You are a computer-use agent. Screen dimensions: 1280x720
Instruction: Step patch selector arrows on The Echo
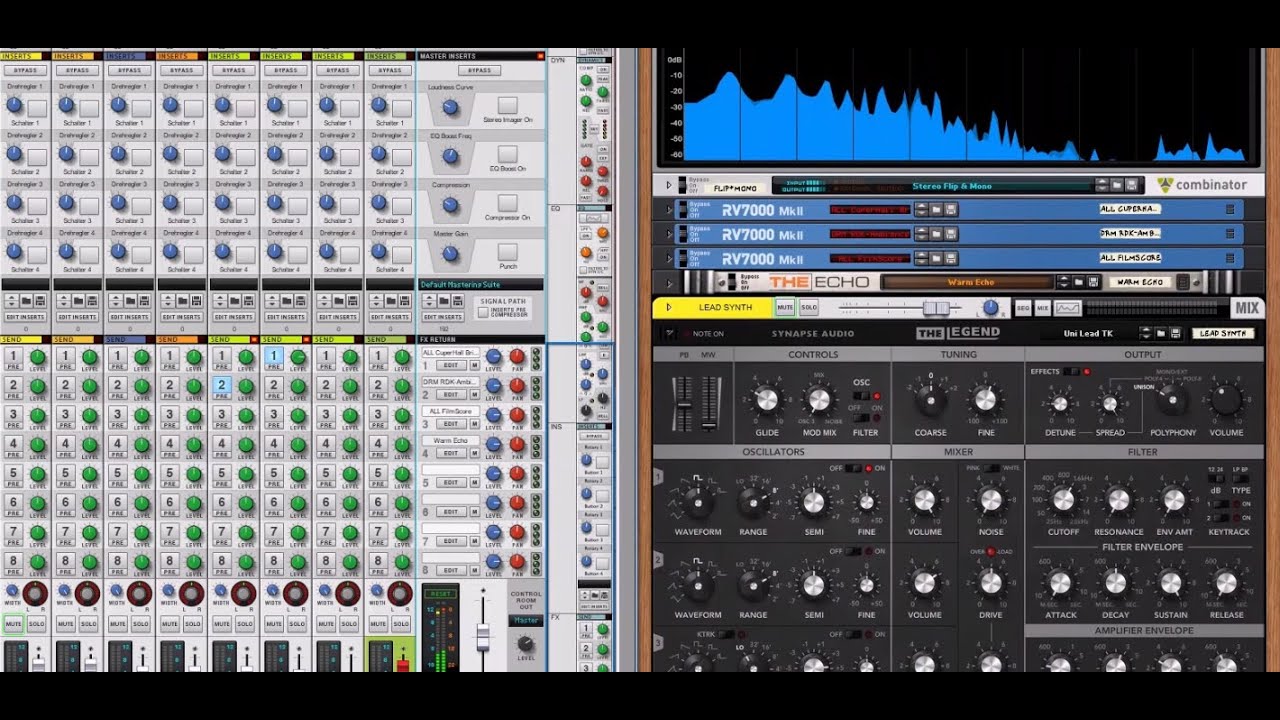tap(1065, 283)
